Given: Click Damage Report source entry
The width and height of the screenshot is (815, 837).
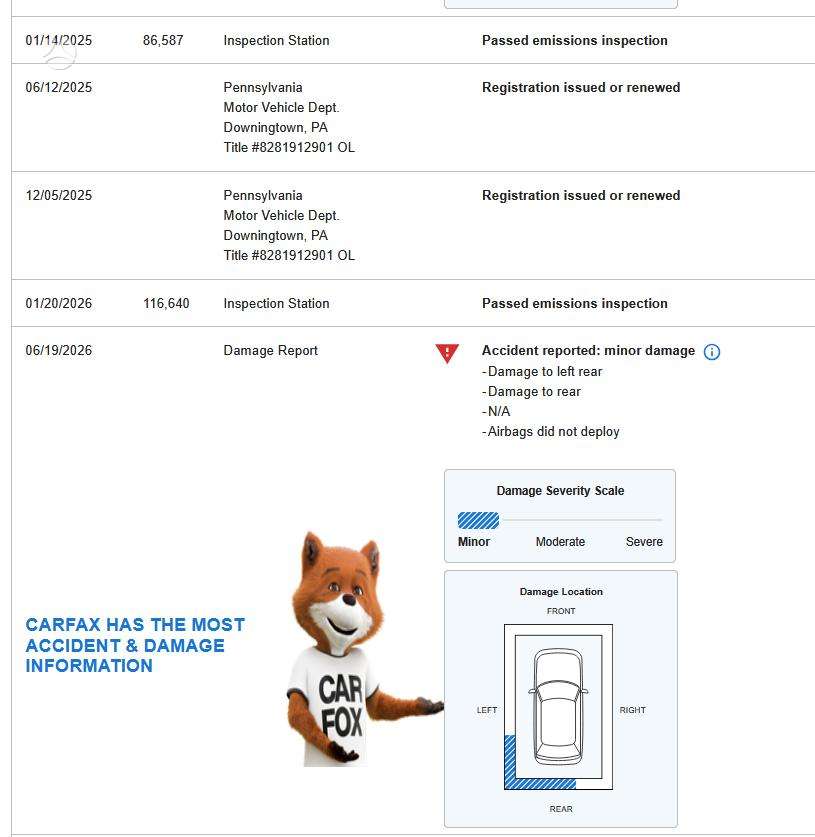Looking at the screenshot, I should tap(271, 351).
